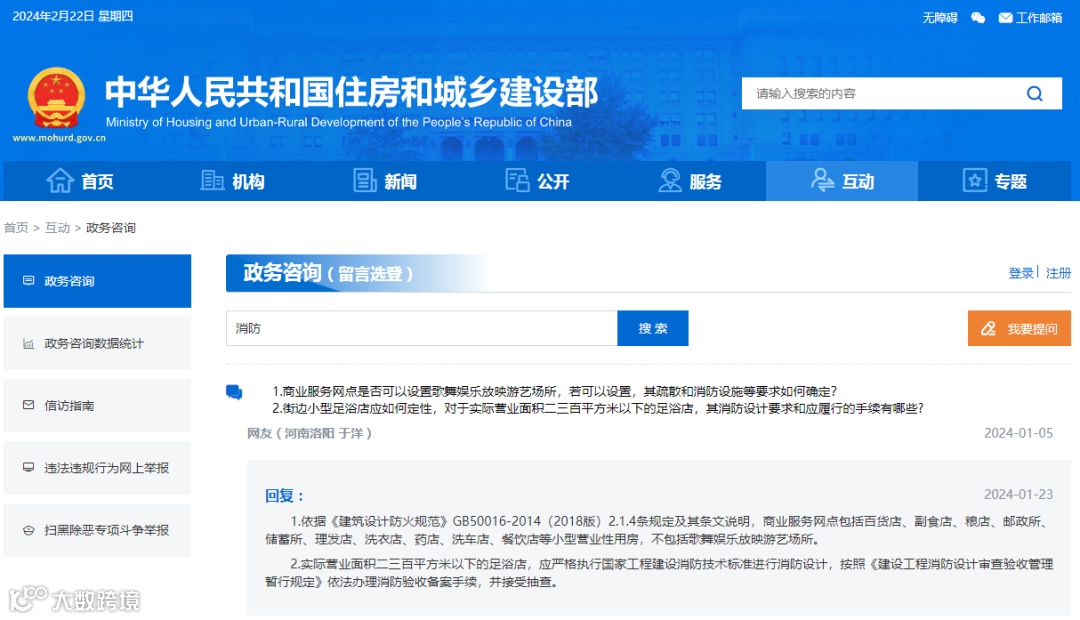
Task: Click the pencil icon on 我要提问
Action: pos(988,329)
